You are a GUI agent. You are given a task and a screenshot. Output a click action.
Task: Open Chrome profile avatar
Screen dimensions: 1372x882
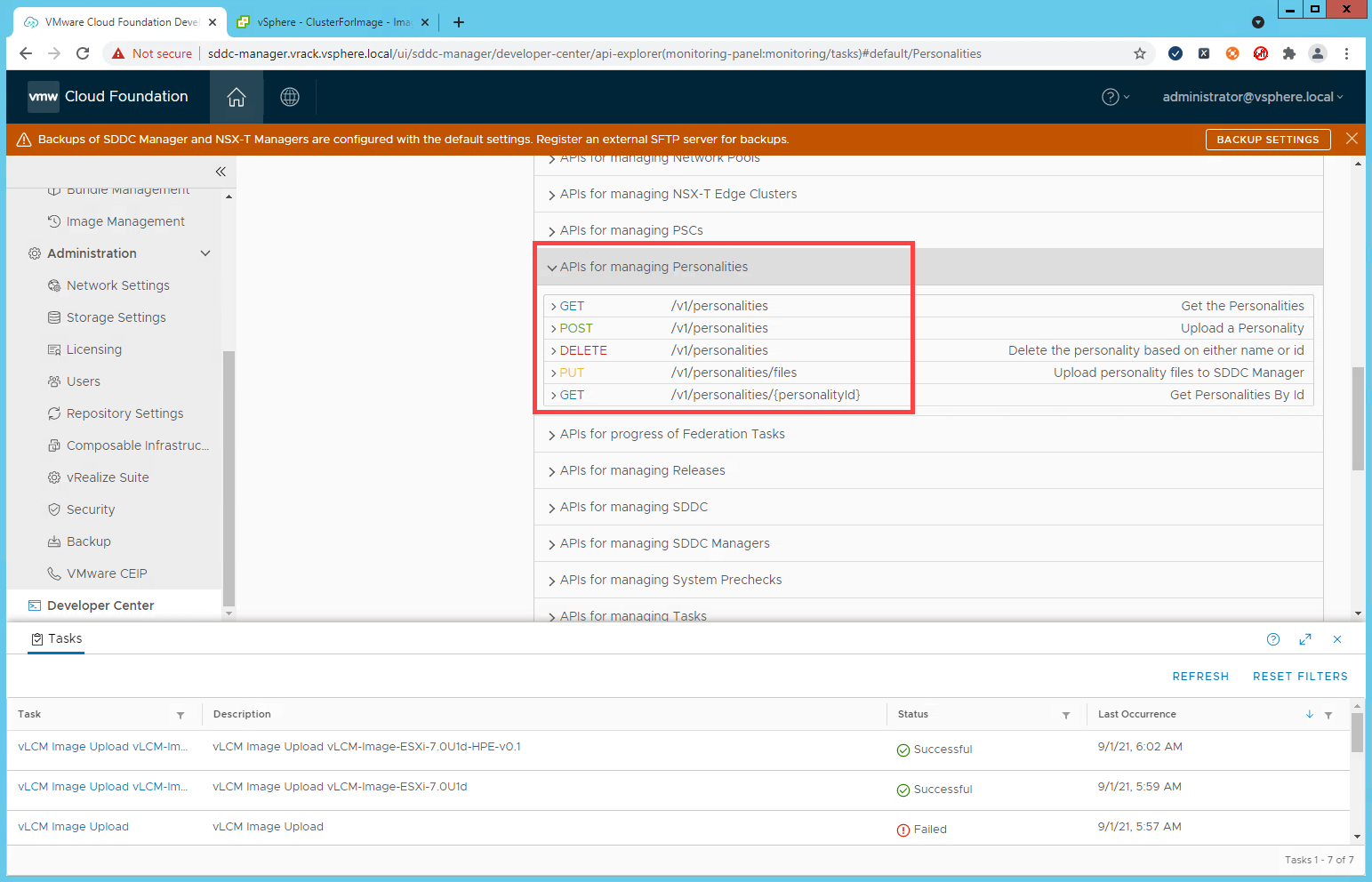1318,53
